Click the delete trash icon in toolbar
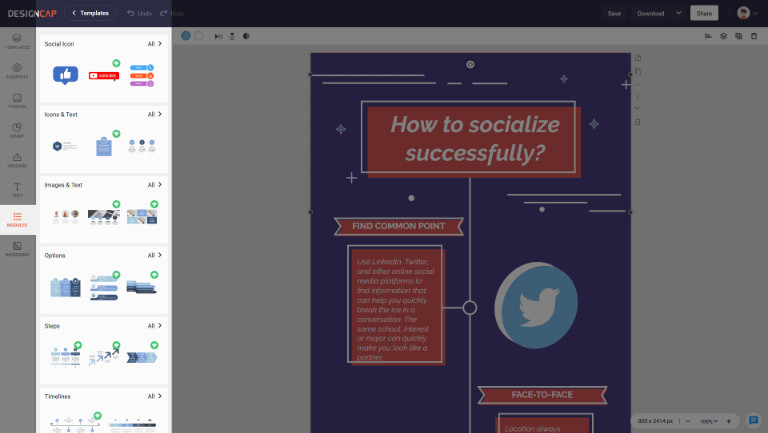 pos(754,36)
